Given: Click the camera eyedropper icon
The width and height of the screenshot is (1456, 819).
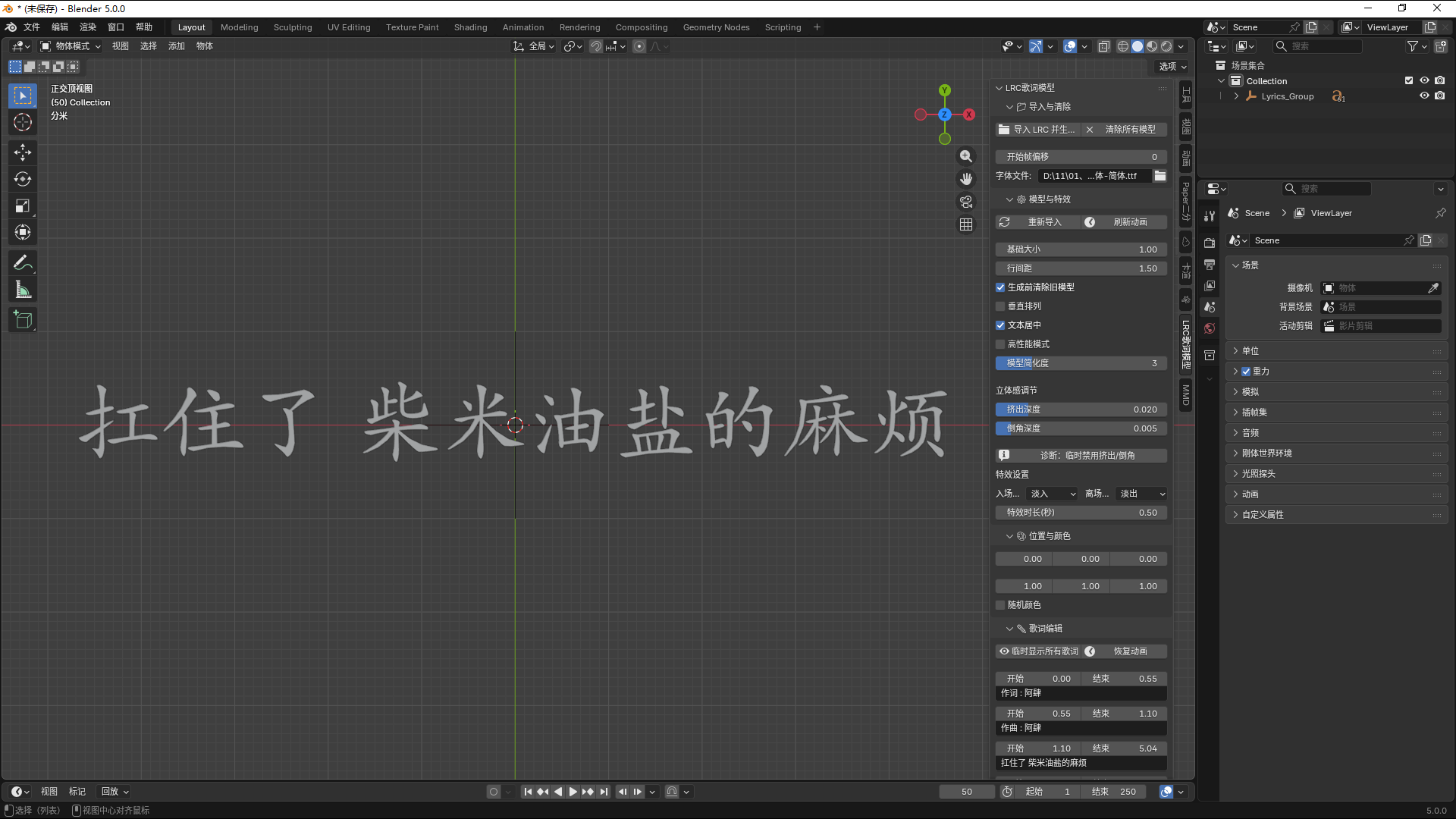Looking at the screenshot, I should click(x=1433, y=288).
